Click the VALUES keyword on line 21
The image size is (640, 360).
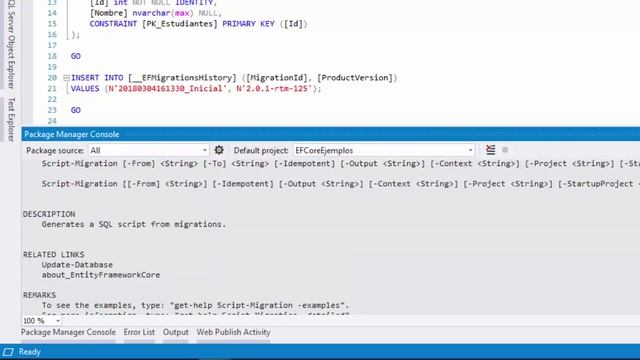click(x=85, y=88)
